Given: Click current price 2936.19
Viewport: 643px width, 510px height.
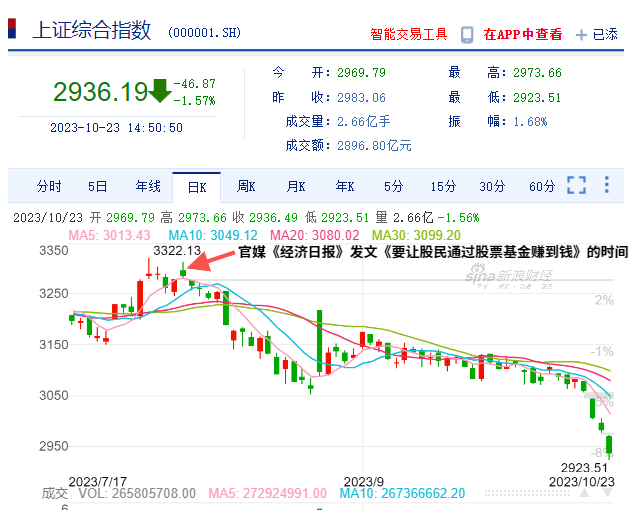Looking at the screenshot, I should tap(100, 91).
